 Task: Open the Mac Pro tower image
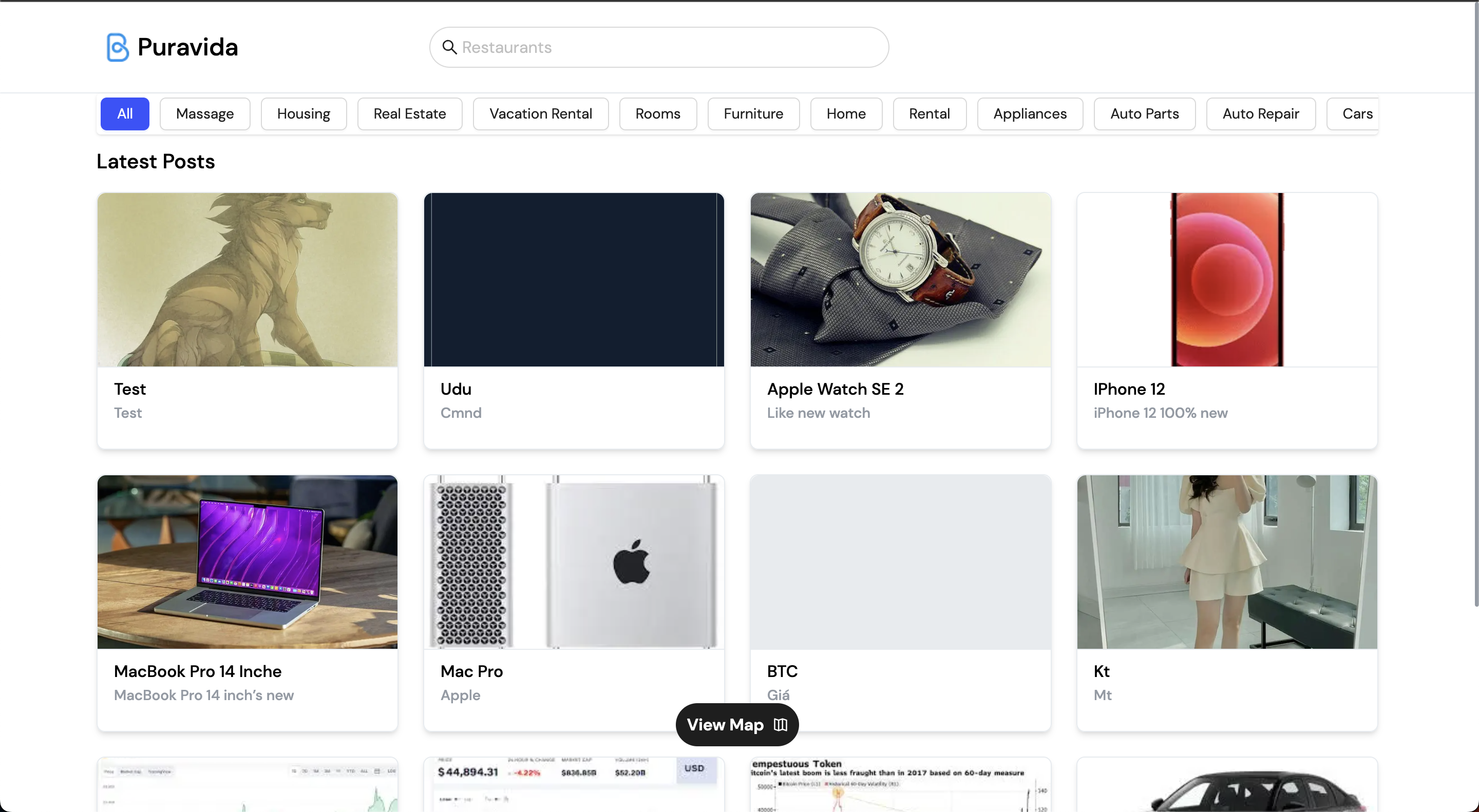574,562
